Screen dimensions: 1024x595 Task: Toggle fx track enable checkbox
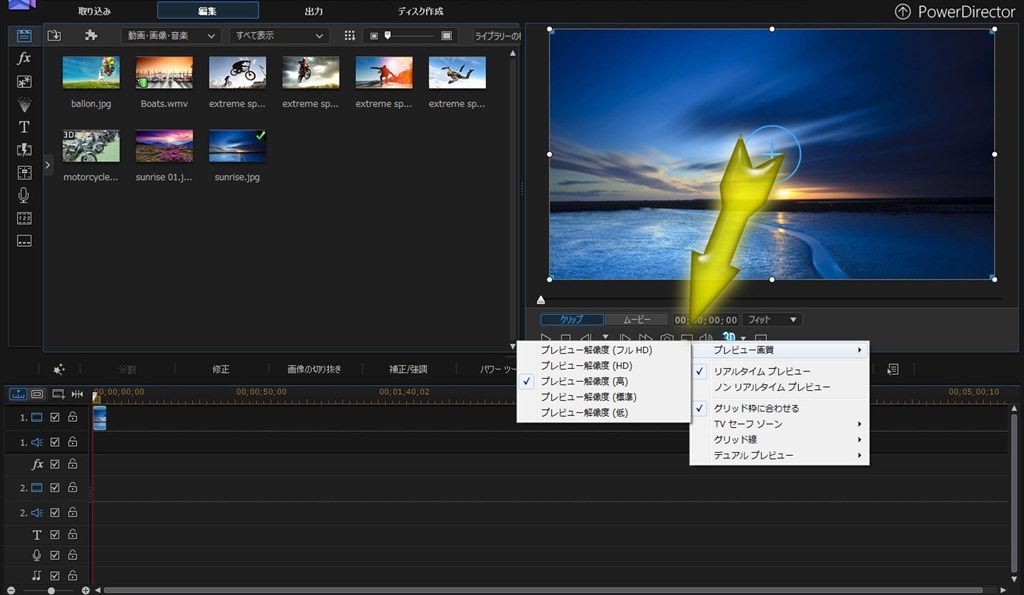[x=55, y=464]
